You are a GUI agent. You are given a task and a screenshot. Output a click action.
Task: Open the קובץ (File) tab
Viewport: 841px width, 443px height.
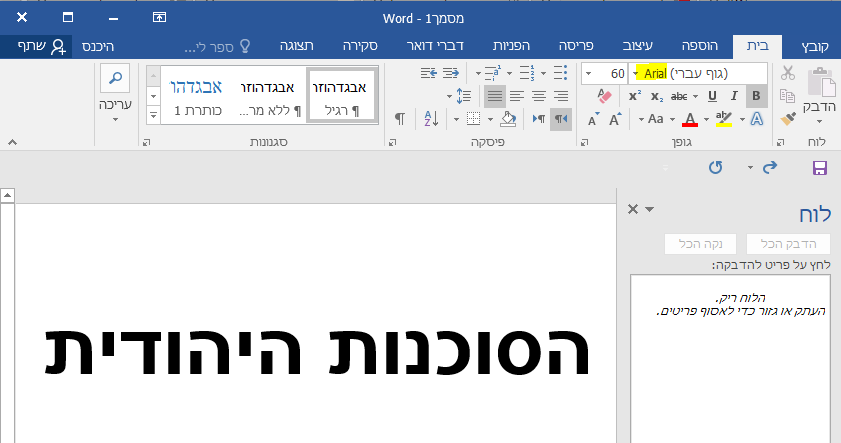point(815,46)
